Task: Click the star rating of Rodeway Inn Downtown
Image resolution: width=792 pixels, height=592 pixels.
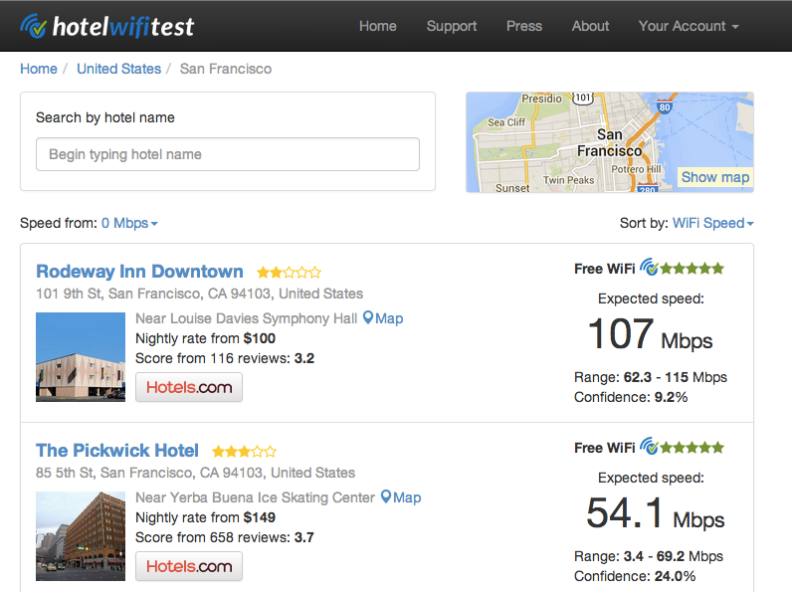Action: 289,273
